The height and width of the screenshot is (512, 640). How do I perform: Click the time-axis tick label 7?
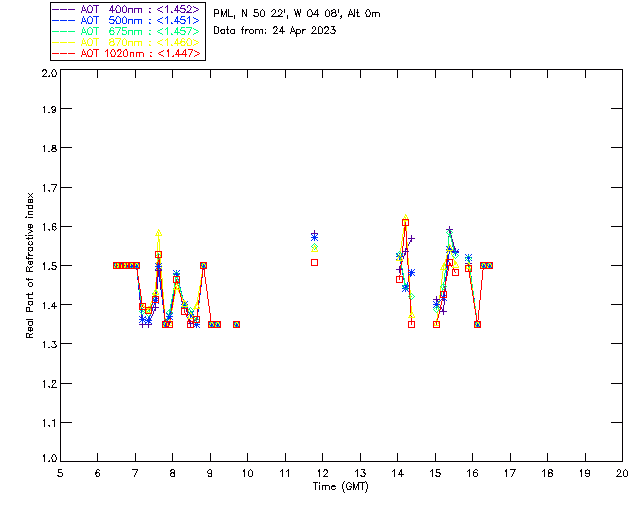135,473
